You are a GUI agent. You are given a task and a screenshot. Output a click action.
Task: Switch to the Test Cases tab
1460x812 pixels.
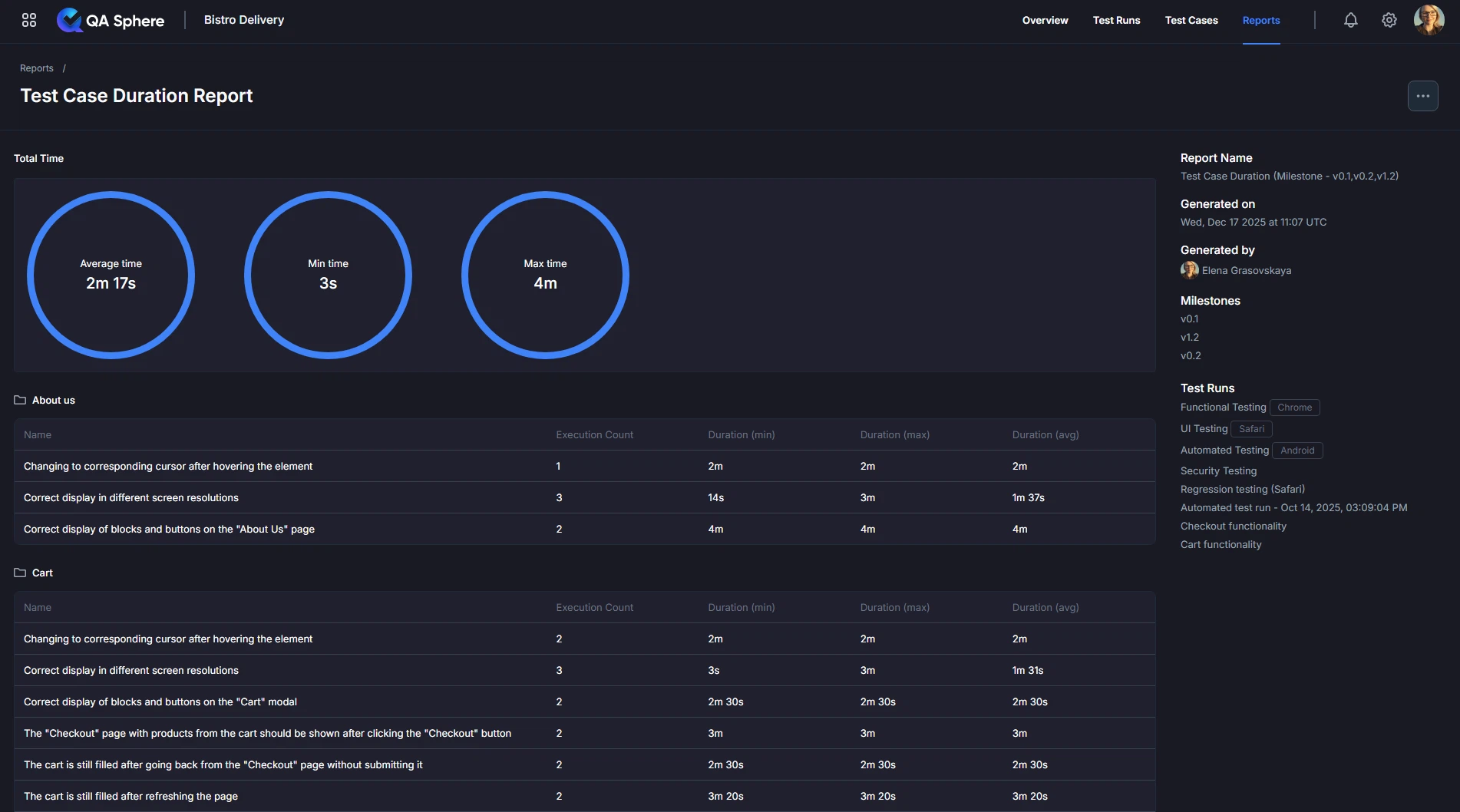click(x=1191, y=21)
